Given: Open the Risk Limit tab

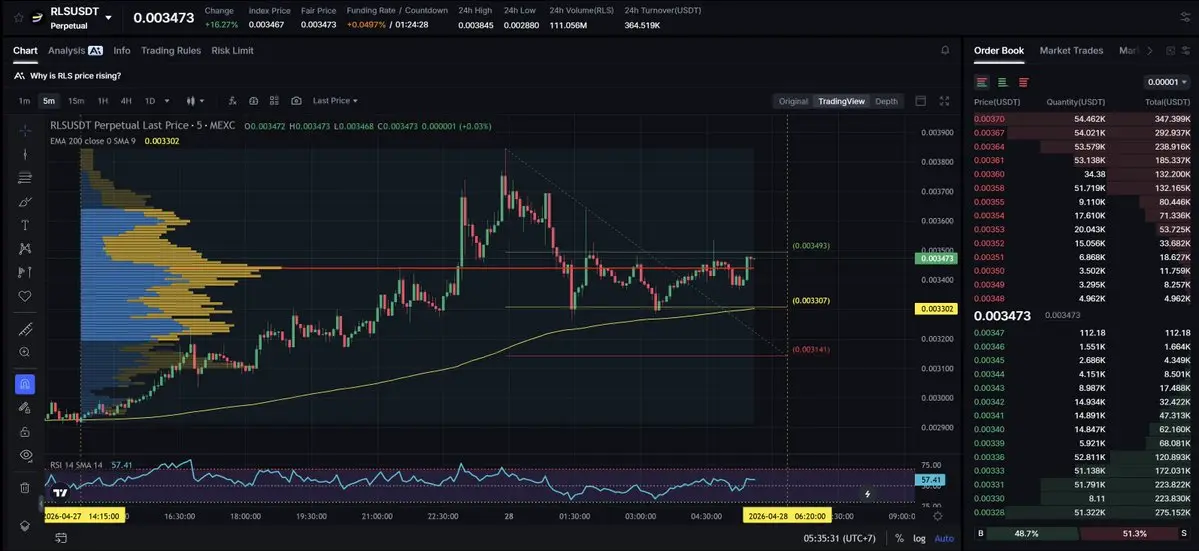Looking at the screenshot, I should [x=232, y=50].
